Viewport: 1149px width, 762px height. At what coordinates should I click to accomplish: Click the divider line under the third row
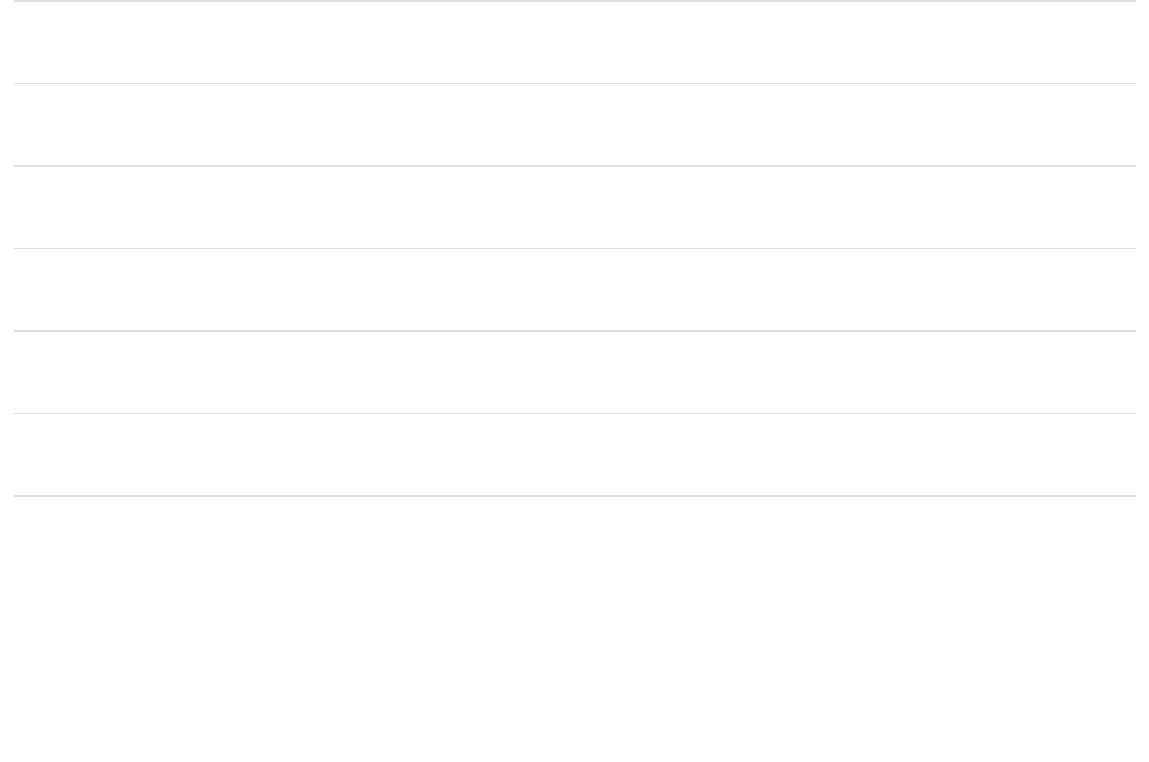[x=574, y=248]
